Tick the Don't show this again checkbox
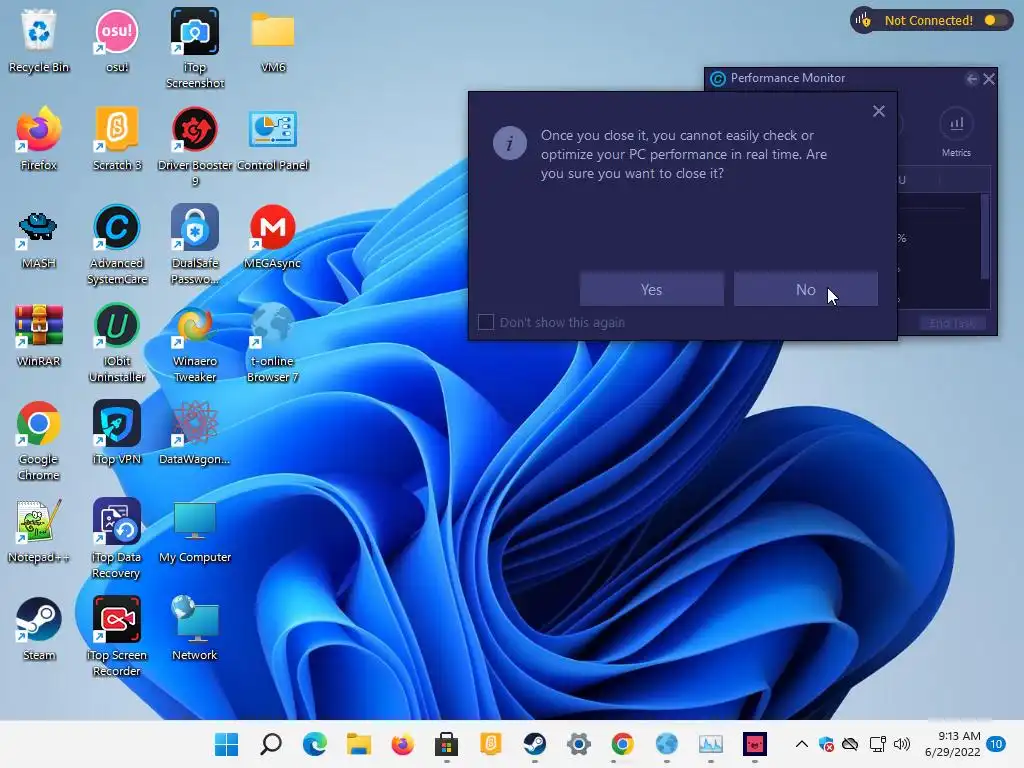Image resolution: width=1024 pixels, height=768 pixels. pos(486,322)
